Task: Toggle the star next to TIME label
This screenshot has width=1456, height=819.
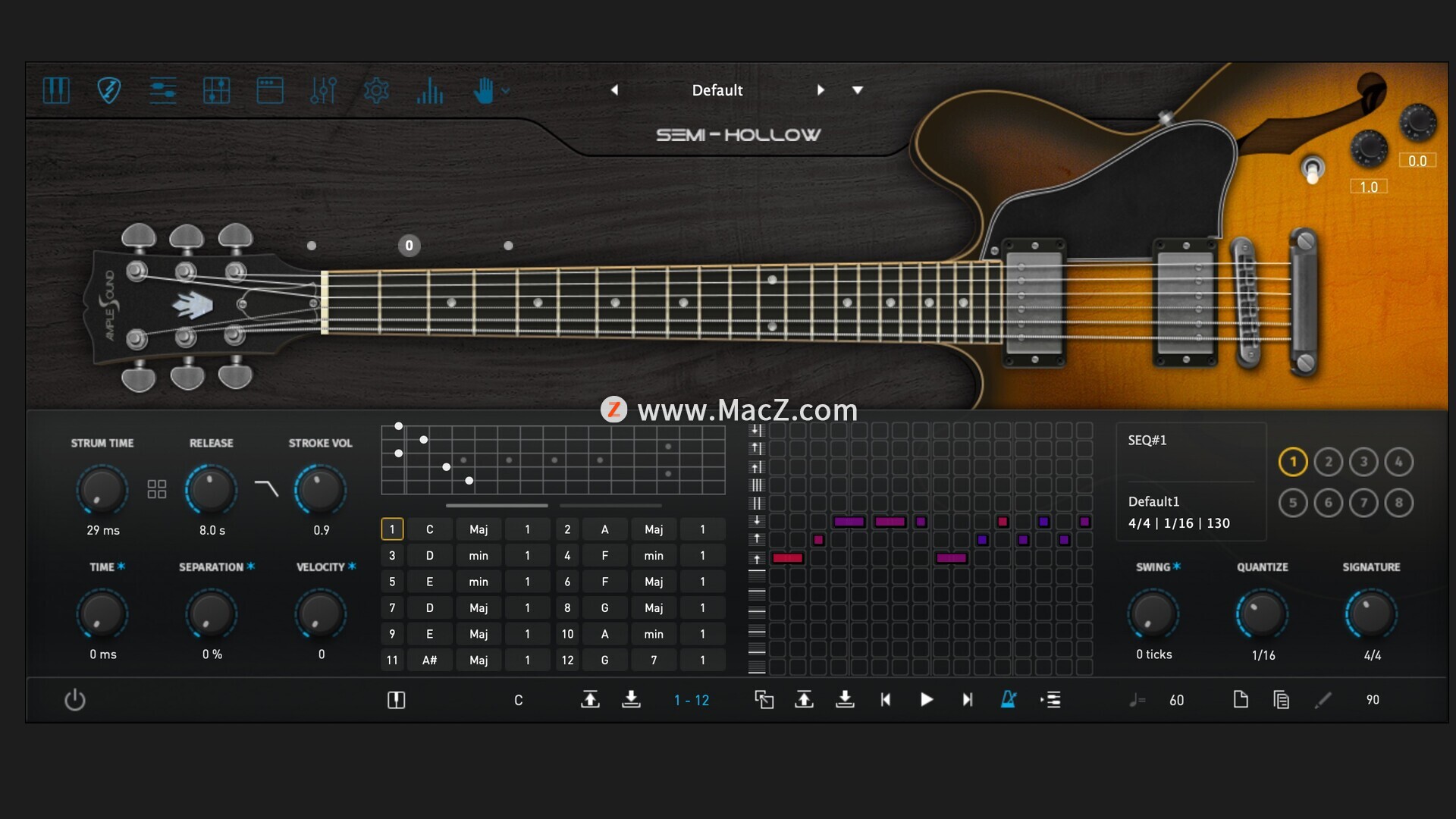Action: pos(121,566)
